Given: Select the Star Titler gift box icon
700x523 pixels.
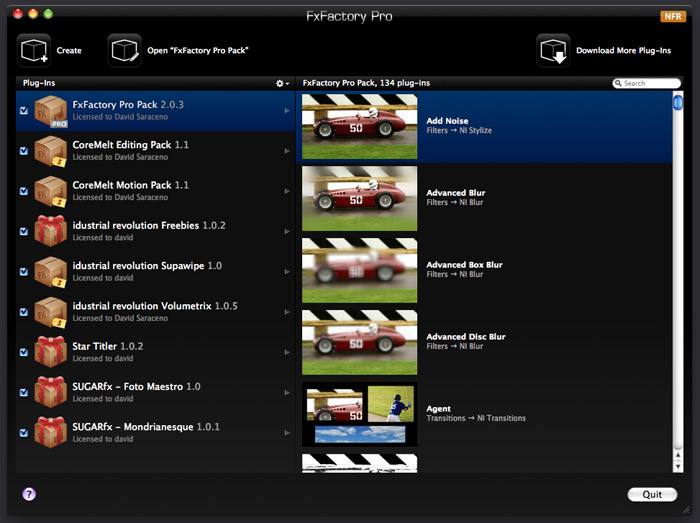Looking at the screenshot, I should (x=50, y=351).
